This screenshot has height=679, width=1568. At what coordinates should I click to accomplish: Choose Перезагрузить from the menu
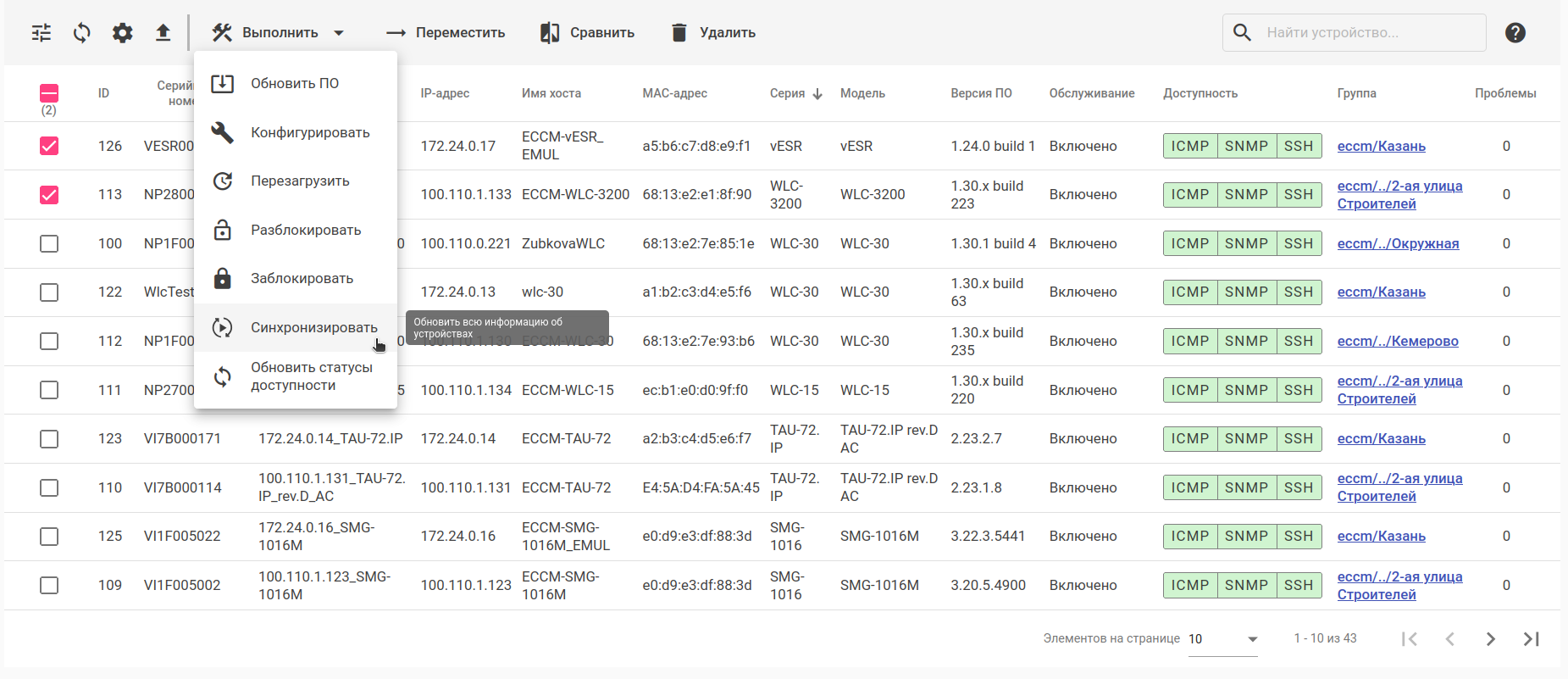pos(300,181)
